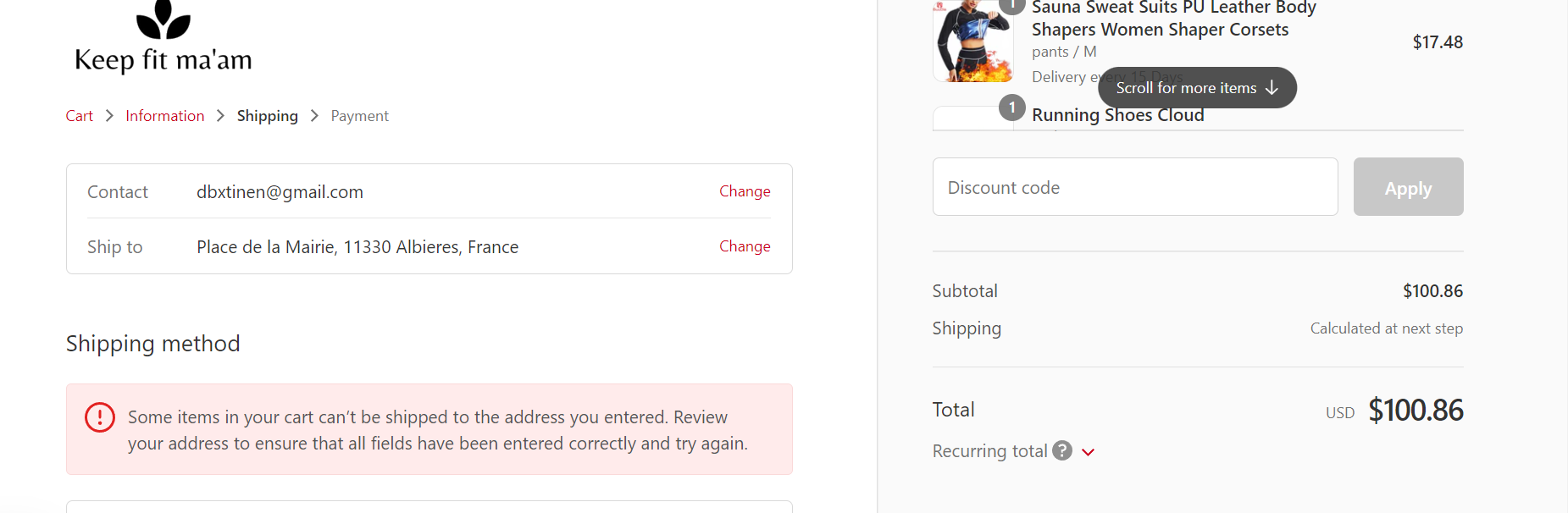Click the quantity badge on Running Shoes Cloud

tap(1011, 108)
